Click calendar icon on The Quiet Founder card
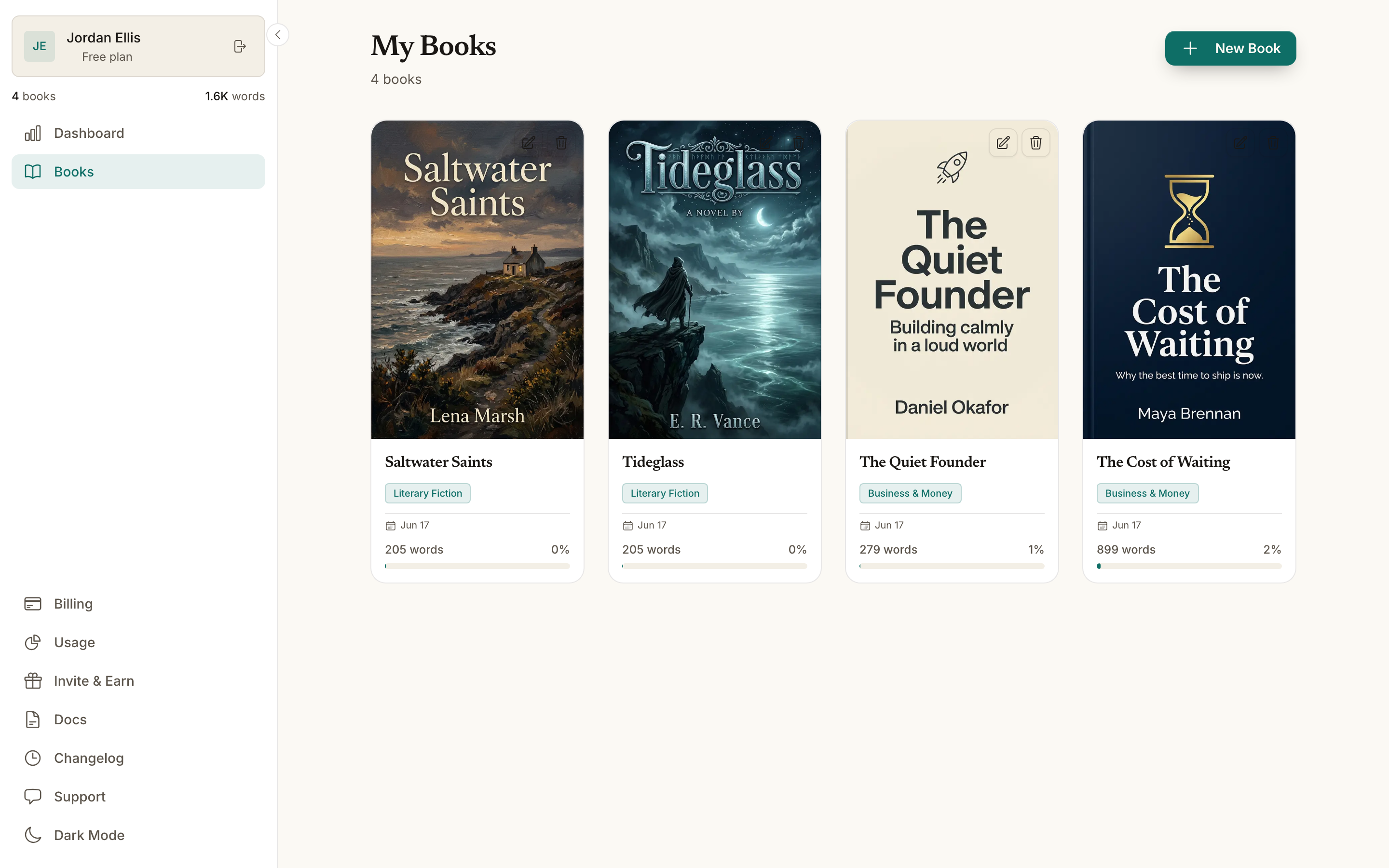This screenshot has height=868, width=1389. tap(865, 525)
